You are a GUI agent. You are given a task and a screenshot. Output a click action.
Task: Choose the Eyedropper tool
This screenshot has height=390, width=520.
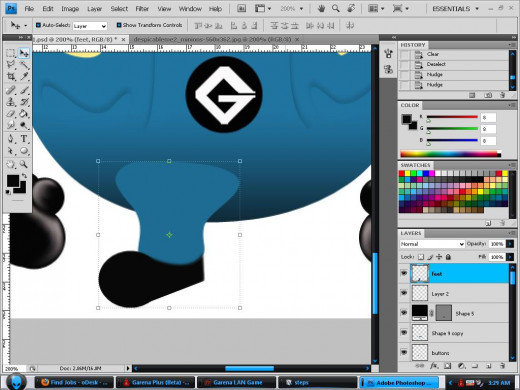24,76
